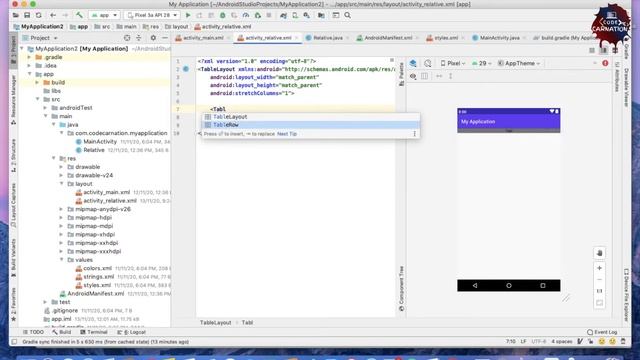Click the Open folder toolbar icon
The image size is (640, 360).
[16, 15]
